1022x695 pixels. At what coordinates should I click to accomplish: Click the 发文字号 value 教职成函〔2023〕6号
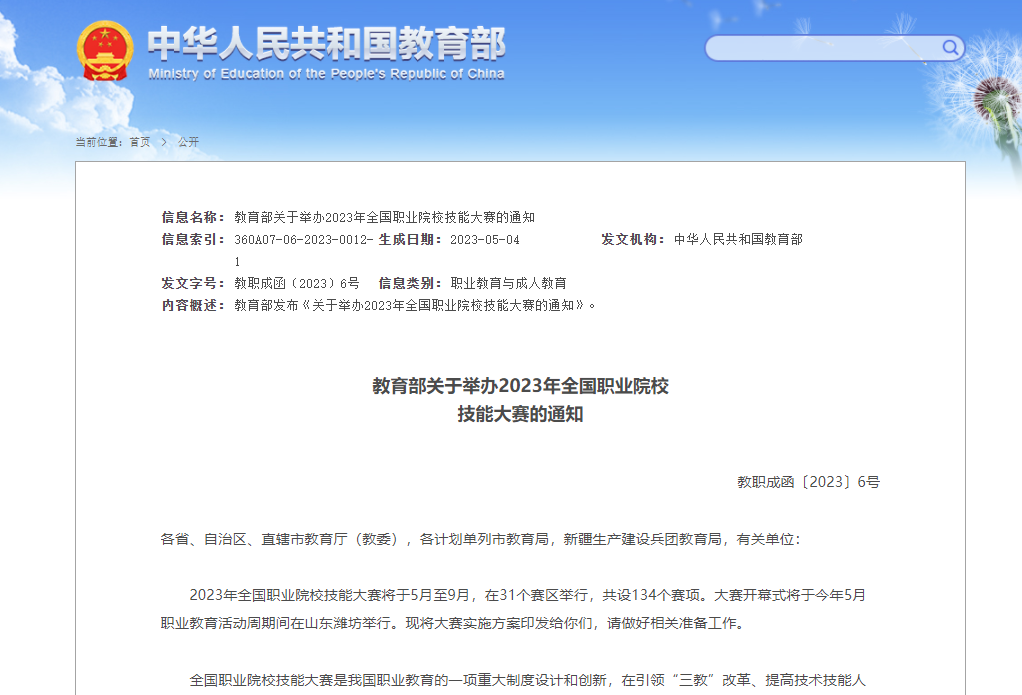click(296, 283)
